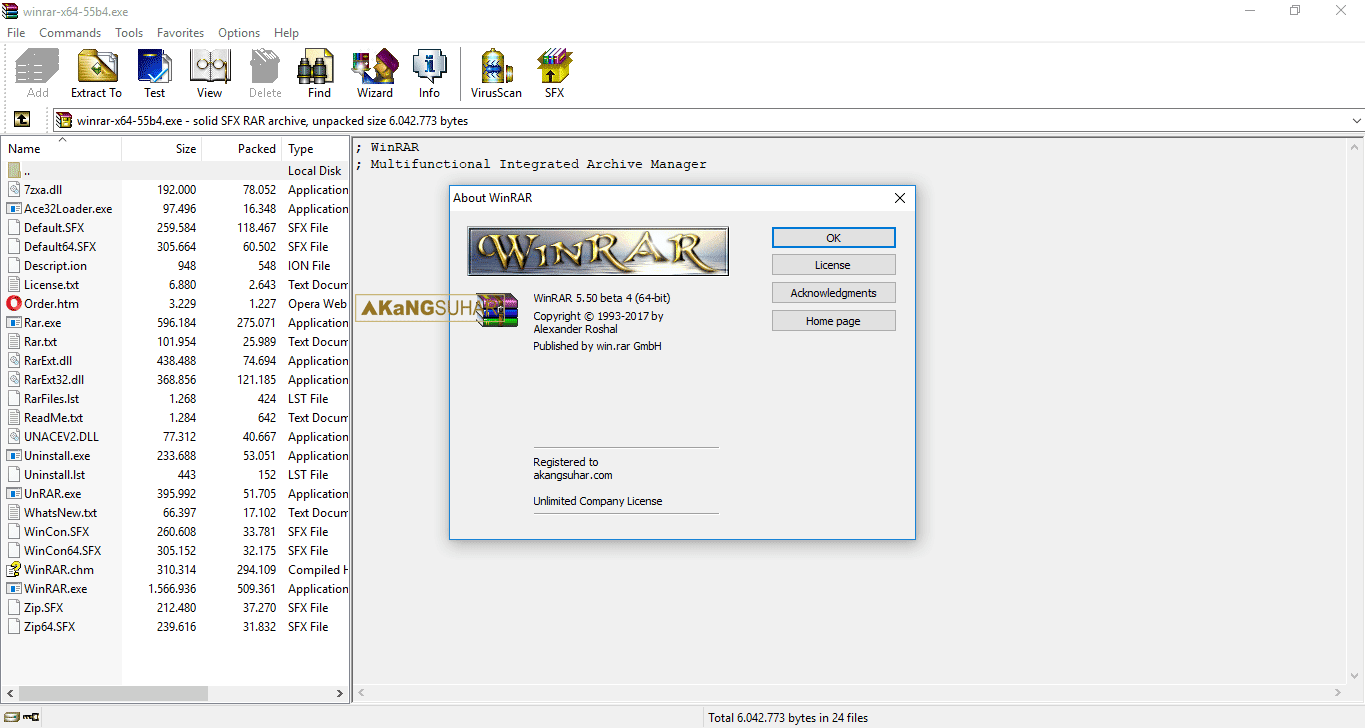The image size is (1365, 728).
Task: Click the file list horizontal scrollbar thumb
Action: tap(113, 693)
